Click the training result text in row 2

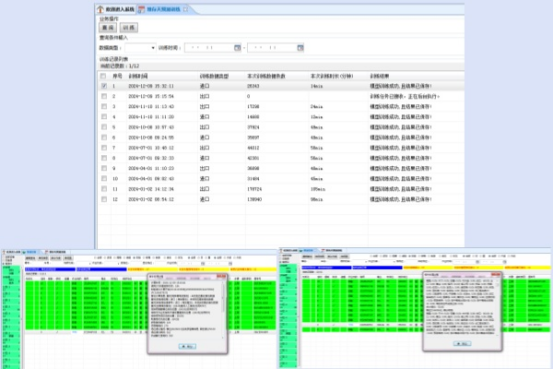click(x=404, y=96)
